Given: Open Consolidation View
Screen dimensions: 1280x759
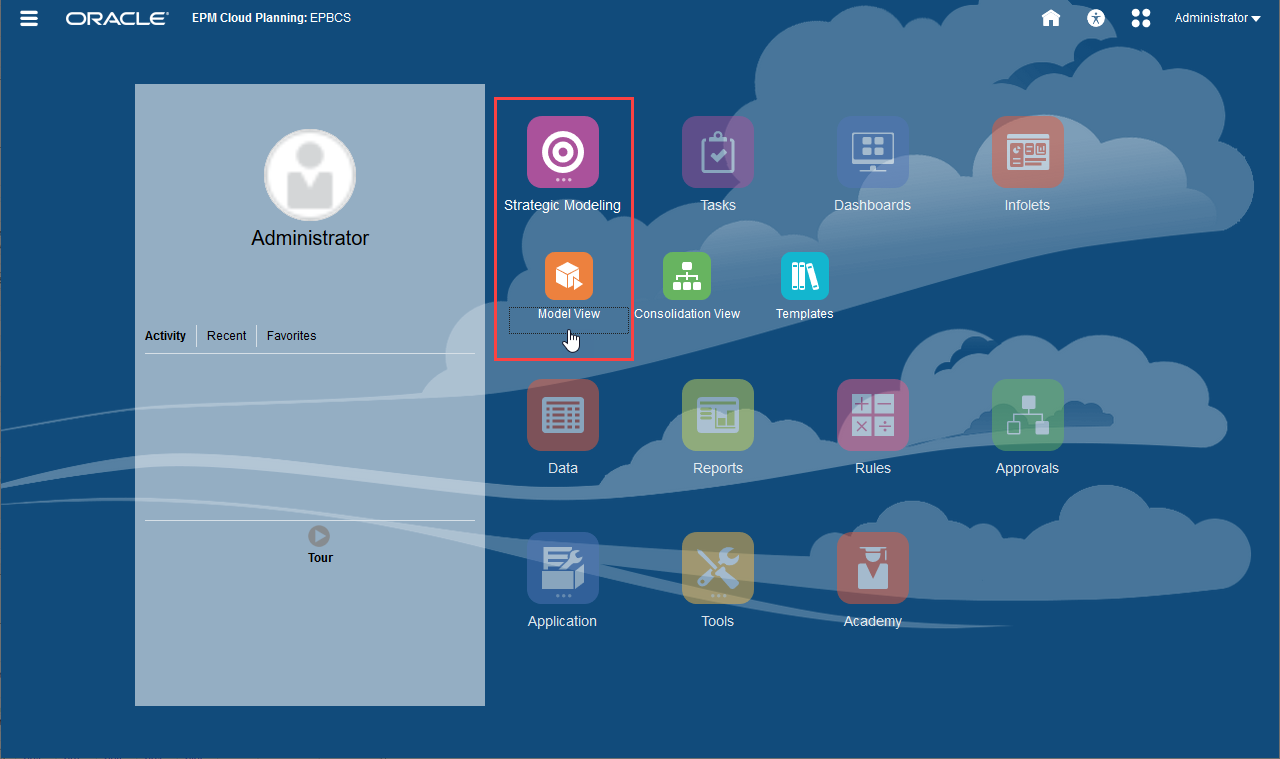Looking at the screenshot, I should pos(687,276).
